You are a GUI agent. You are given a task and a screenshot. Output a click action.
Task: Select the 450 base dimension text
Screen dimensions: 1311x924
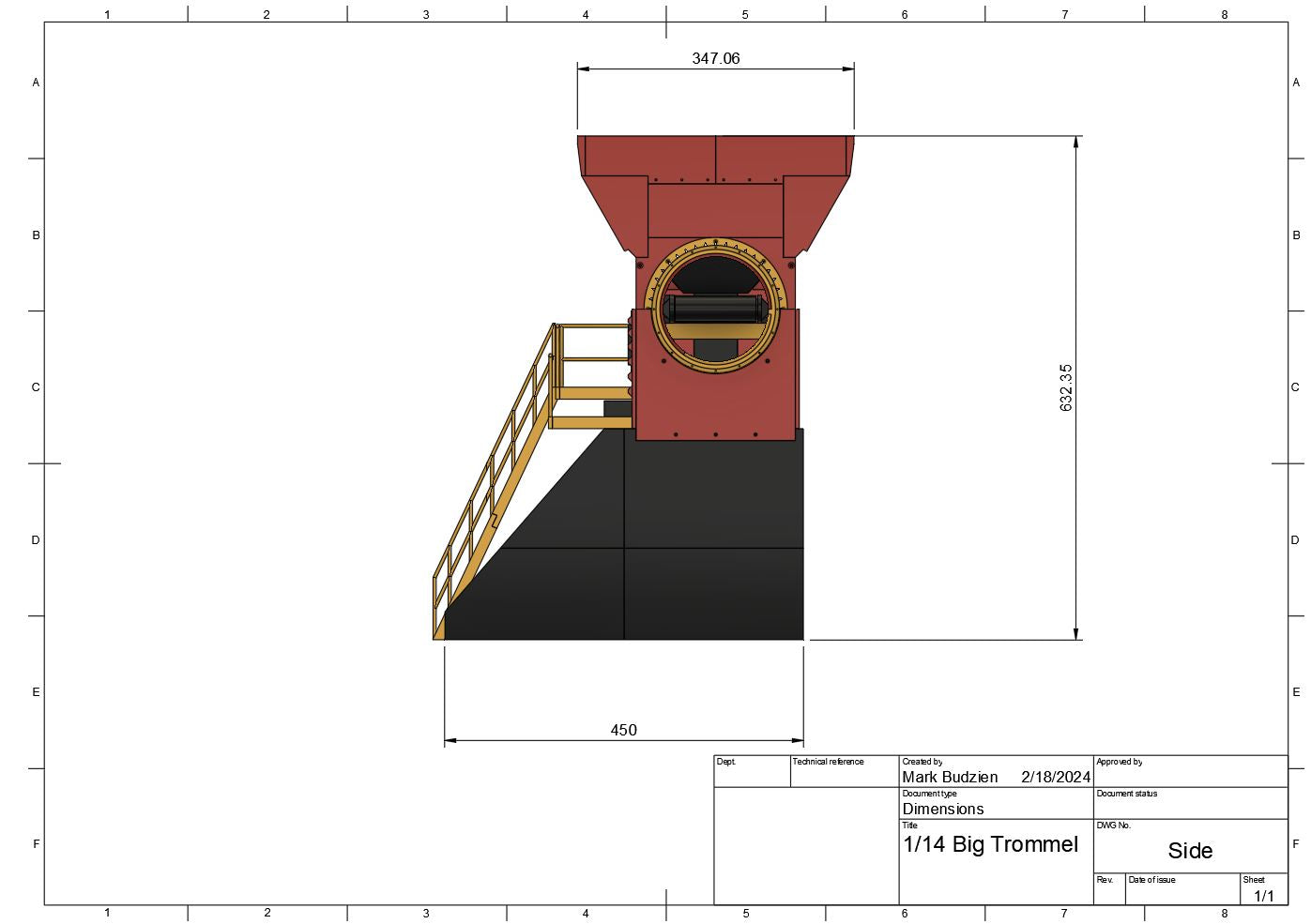623,730
